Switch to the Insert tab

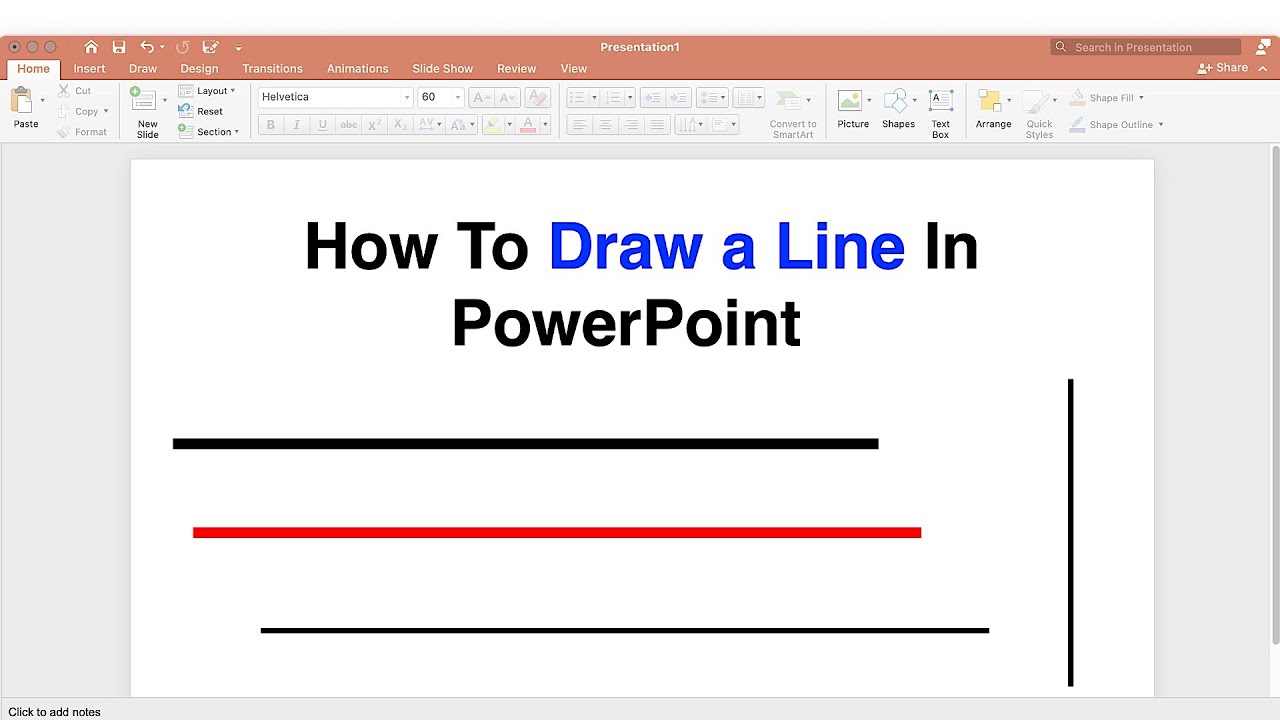pyautogui.click(x=89, y=69)
